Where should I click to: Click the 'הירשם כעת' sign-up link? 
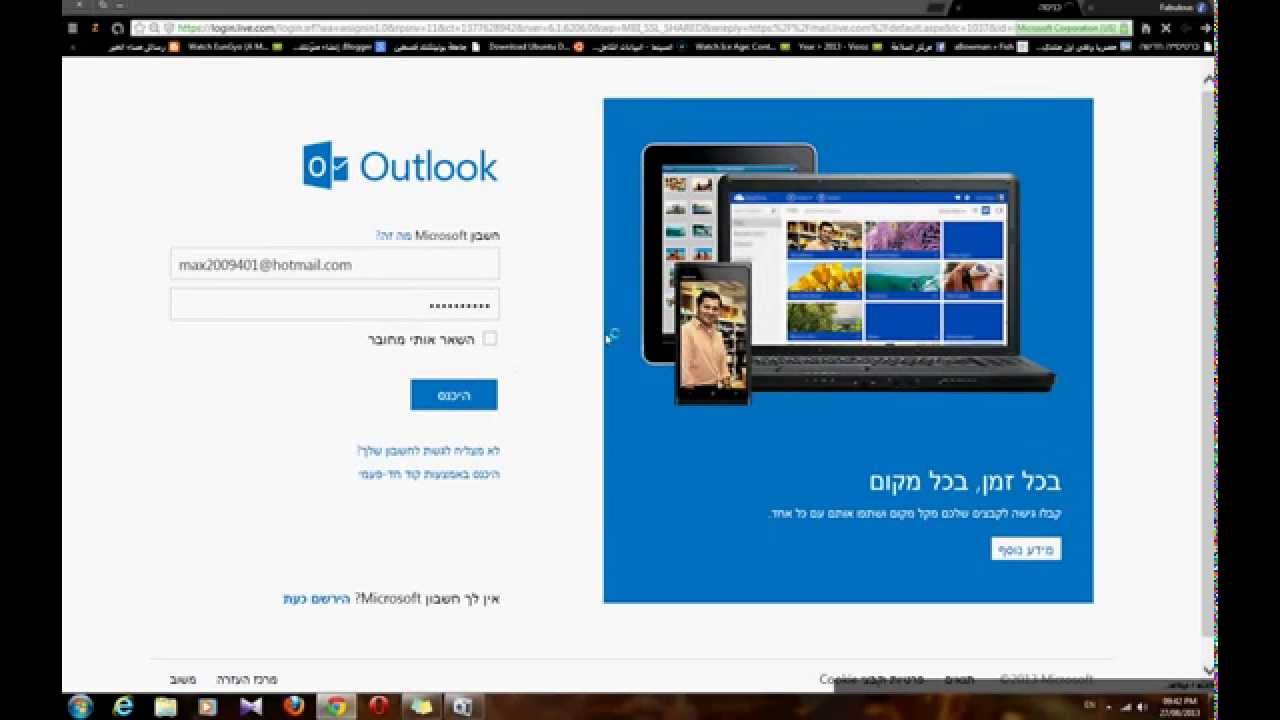click(316, 599)
